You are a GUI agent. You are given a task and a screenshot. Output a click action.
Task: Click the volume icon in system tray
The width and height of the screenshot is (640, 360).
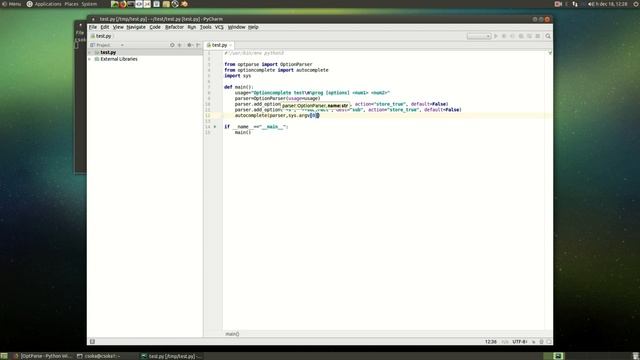click(590, 4)
